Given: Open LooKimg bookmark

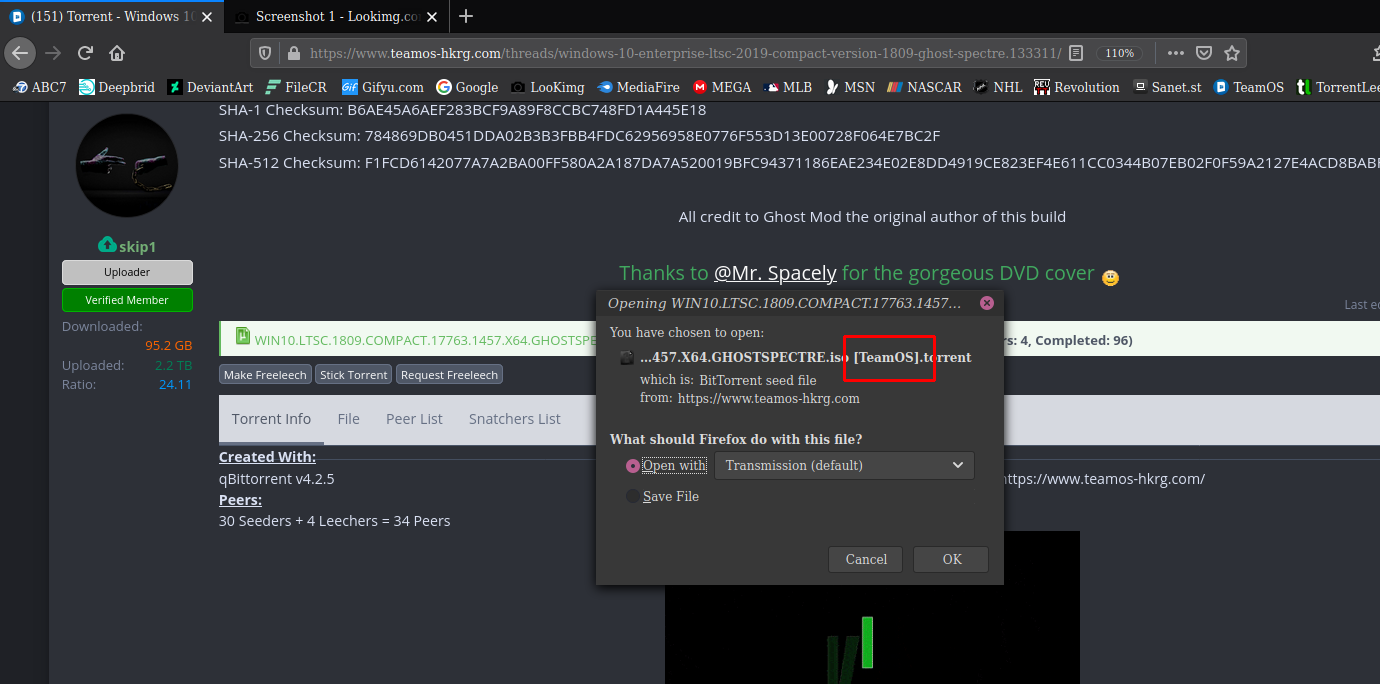Looking at the screenshot, I should pos(547,87).
